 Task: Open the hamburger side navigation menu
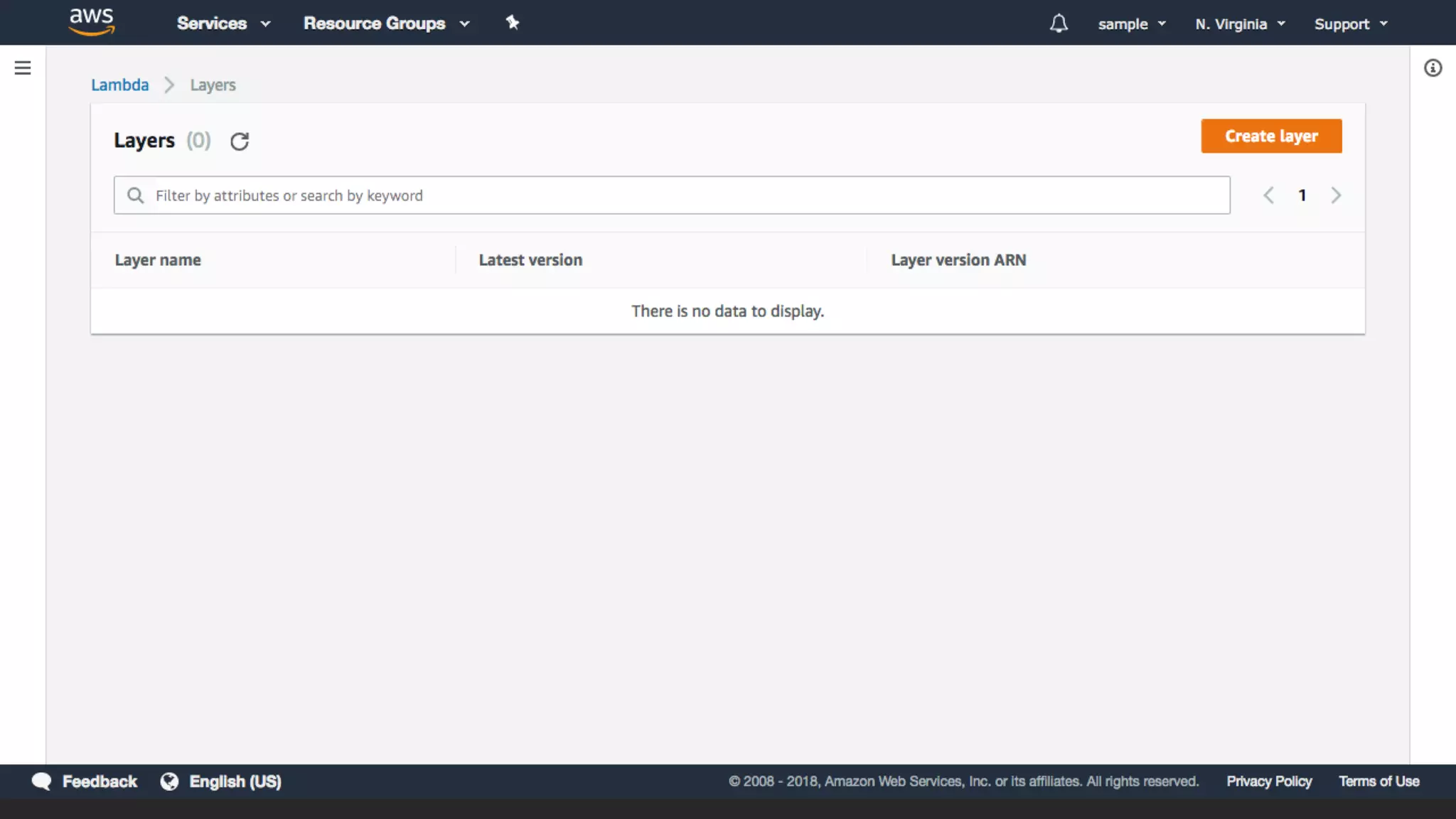click(23, 68)
